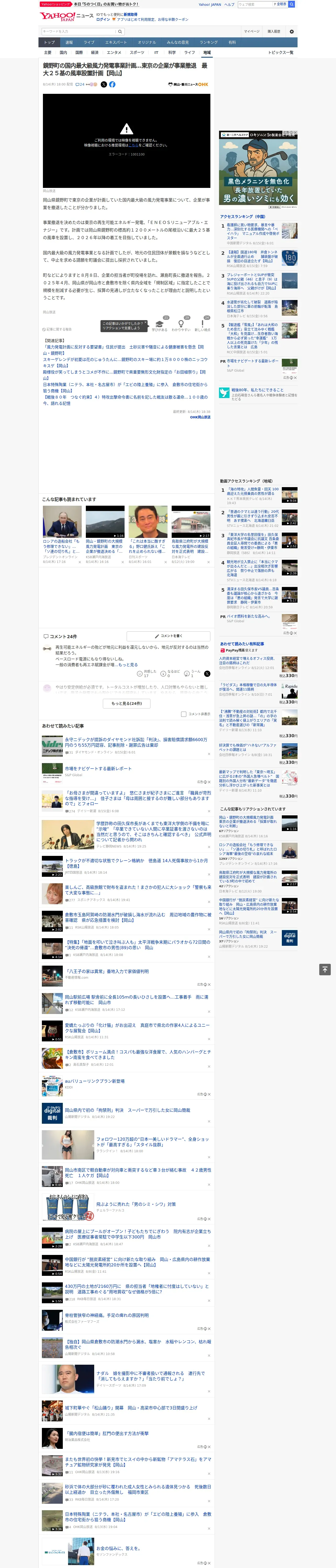Click うーん face icon on first comment
336x1568 pixels.
(x=187, y=674)
